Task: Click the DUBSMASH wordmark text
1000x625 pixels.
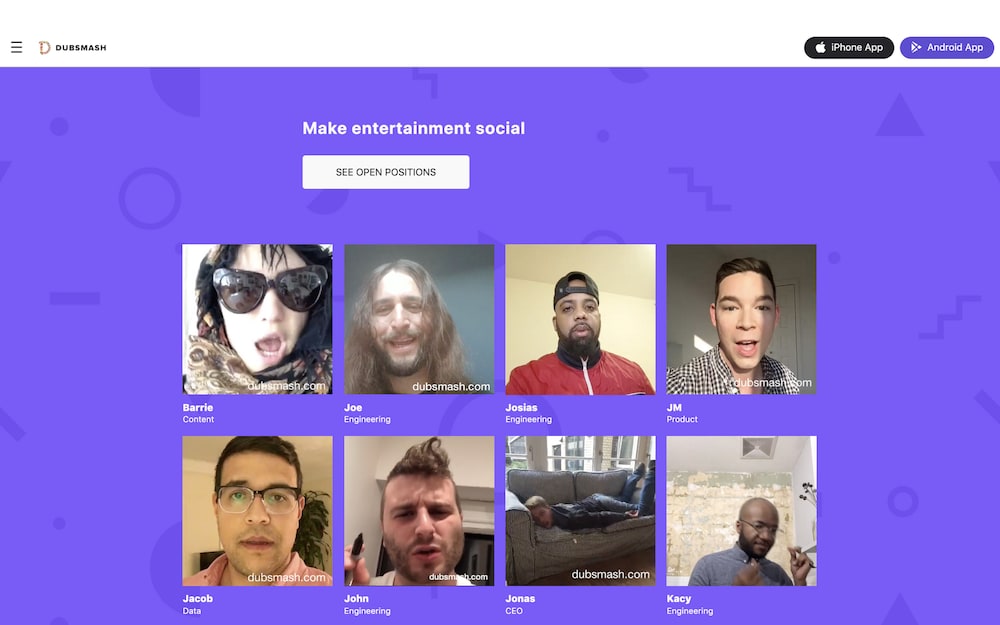Action: click(81, 48)
